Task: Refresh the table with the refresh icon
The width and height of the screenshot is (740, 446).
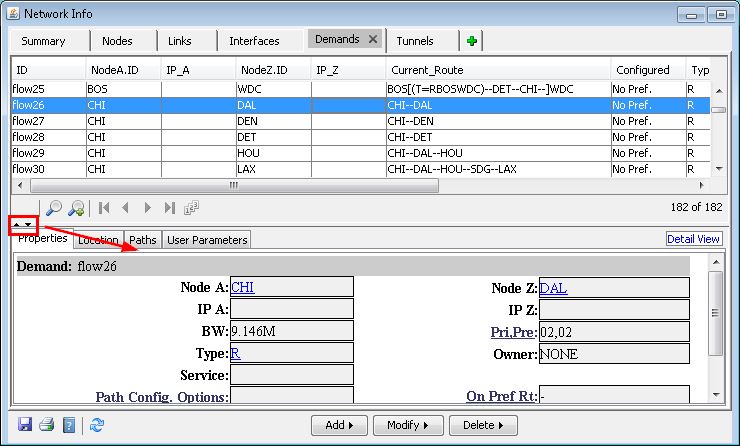Action: click(x=97, y=425)
